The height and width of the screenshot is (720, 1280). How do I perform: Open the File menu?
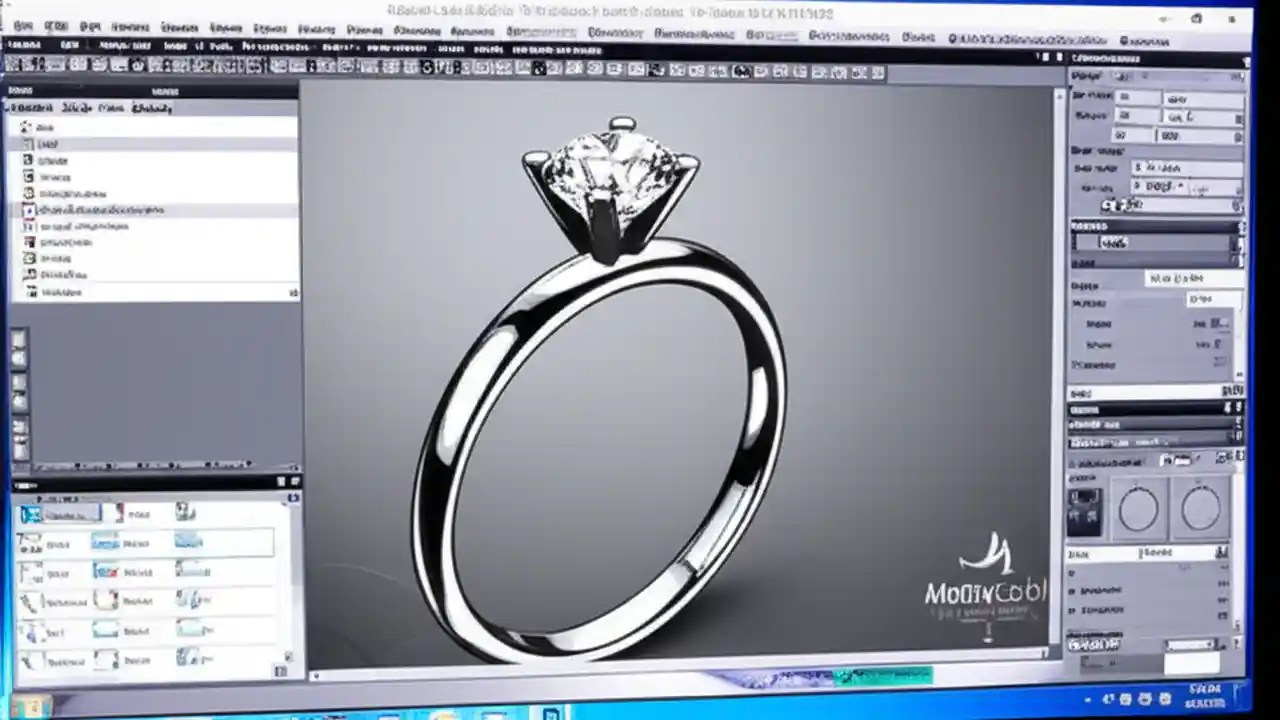point(22,25)
